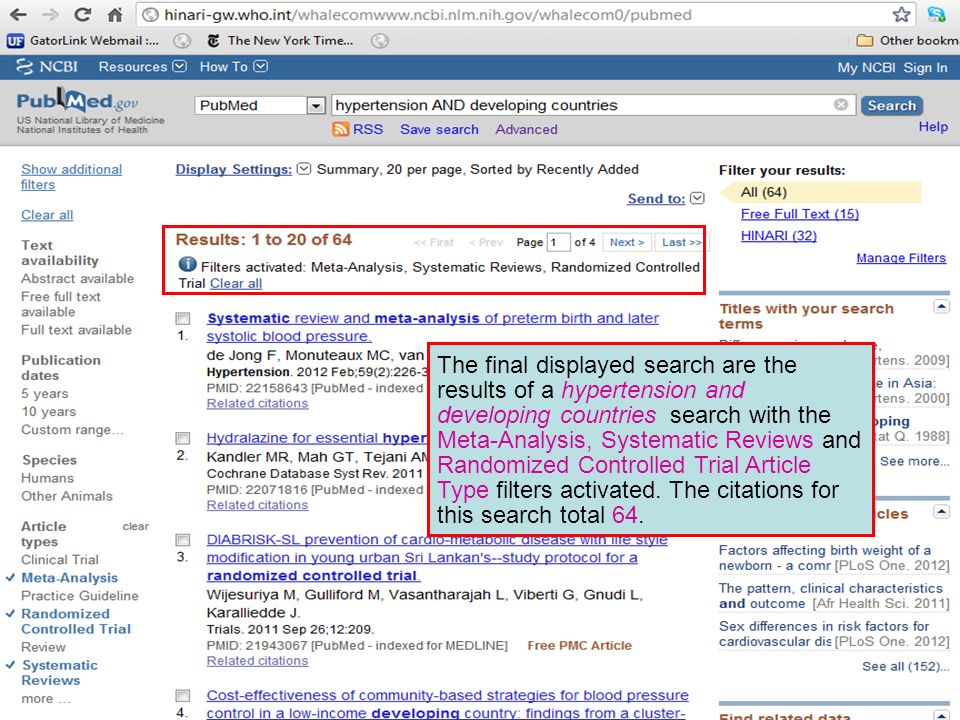Click See more under Titles with search terms

(x=914, y=461)
